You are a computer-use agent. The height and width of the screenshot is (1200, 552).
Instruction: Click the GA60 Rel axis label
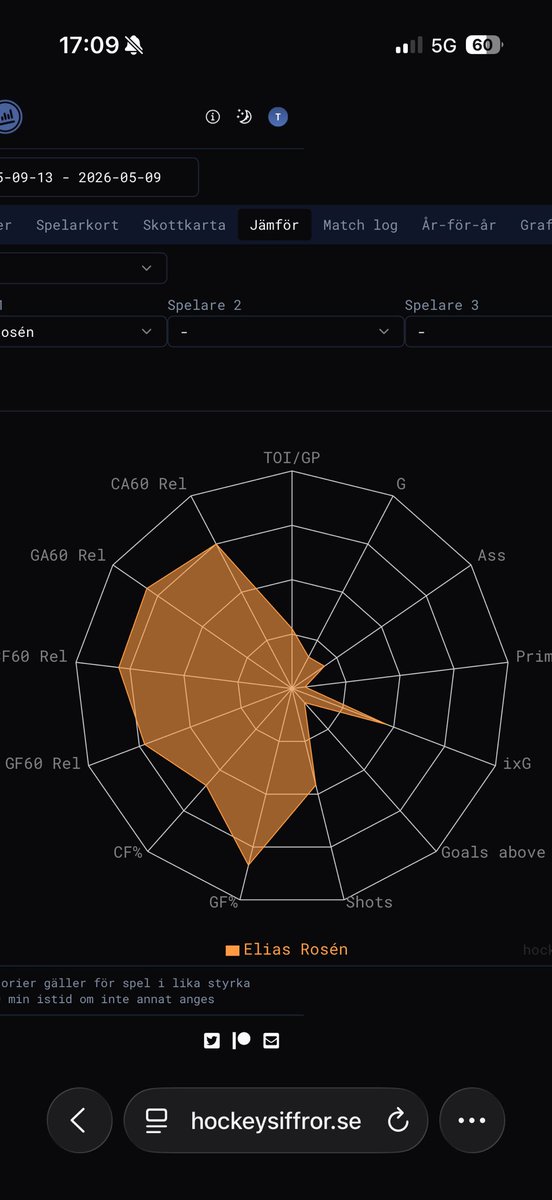(x=68, y=555)
